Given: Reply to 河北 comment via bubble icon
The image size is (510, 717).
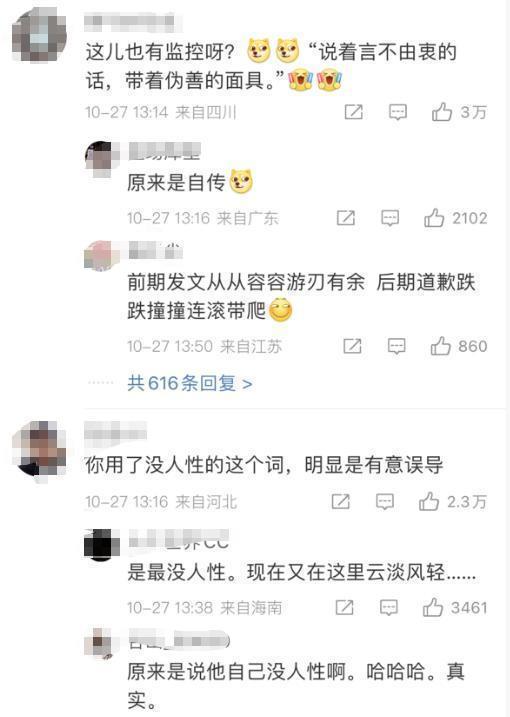Looking at the screenshot, I should click(x=385, y=502).
